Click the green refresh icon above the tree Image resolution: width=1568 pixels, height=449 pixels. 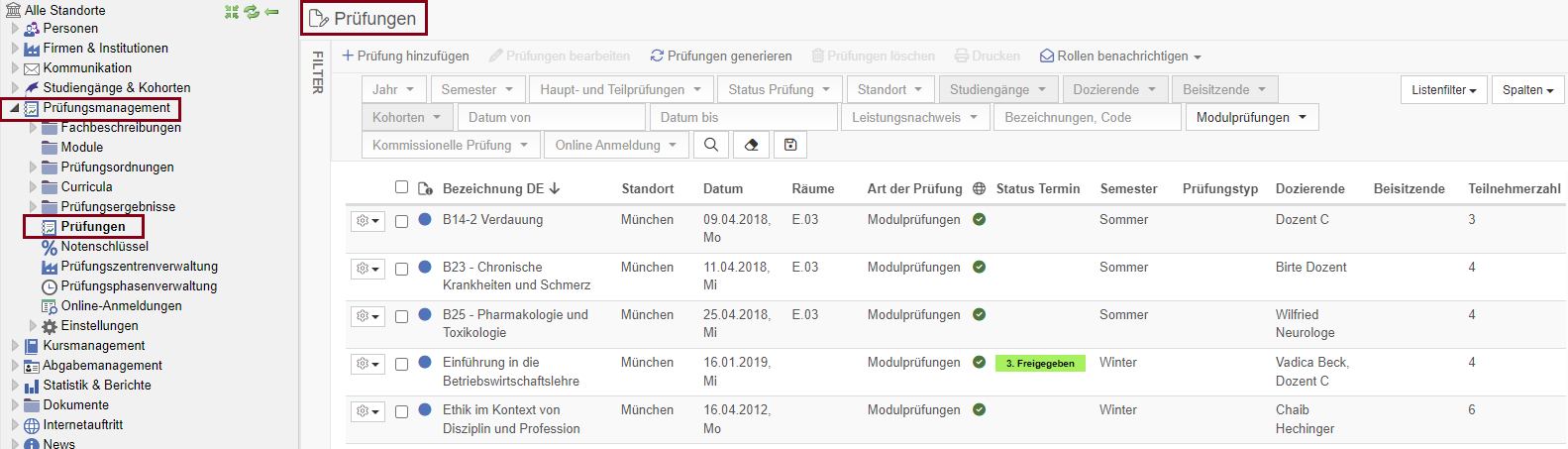click(x=252, y=11)
